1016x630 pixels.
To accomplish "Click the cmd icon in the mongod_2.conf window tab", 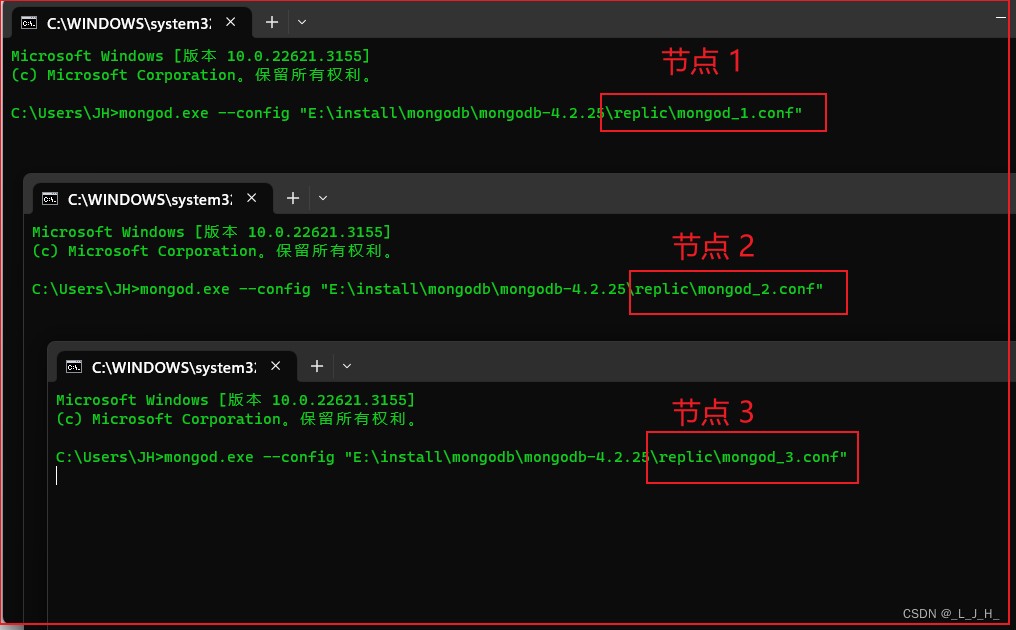I will [50, 199].
